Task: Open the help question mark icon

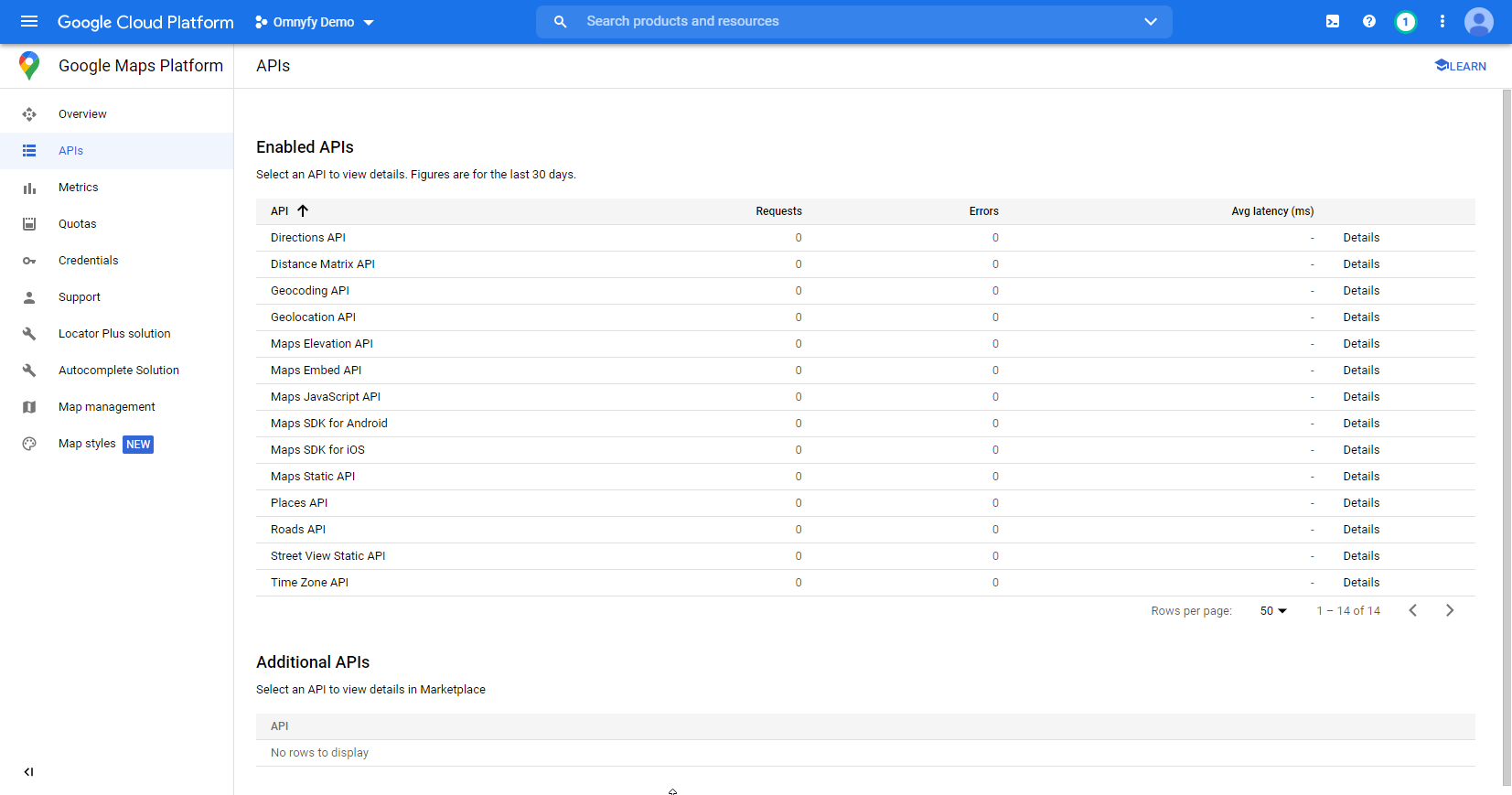Action: [1369, 21]
